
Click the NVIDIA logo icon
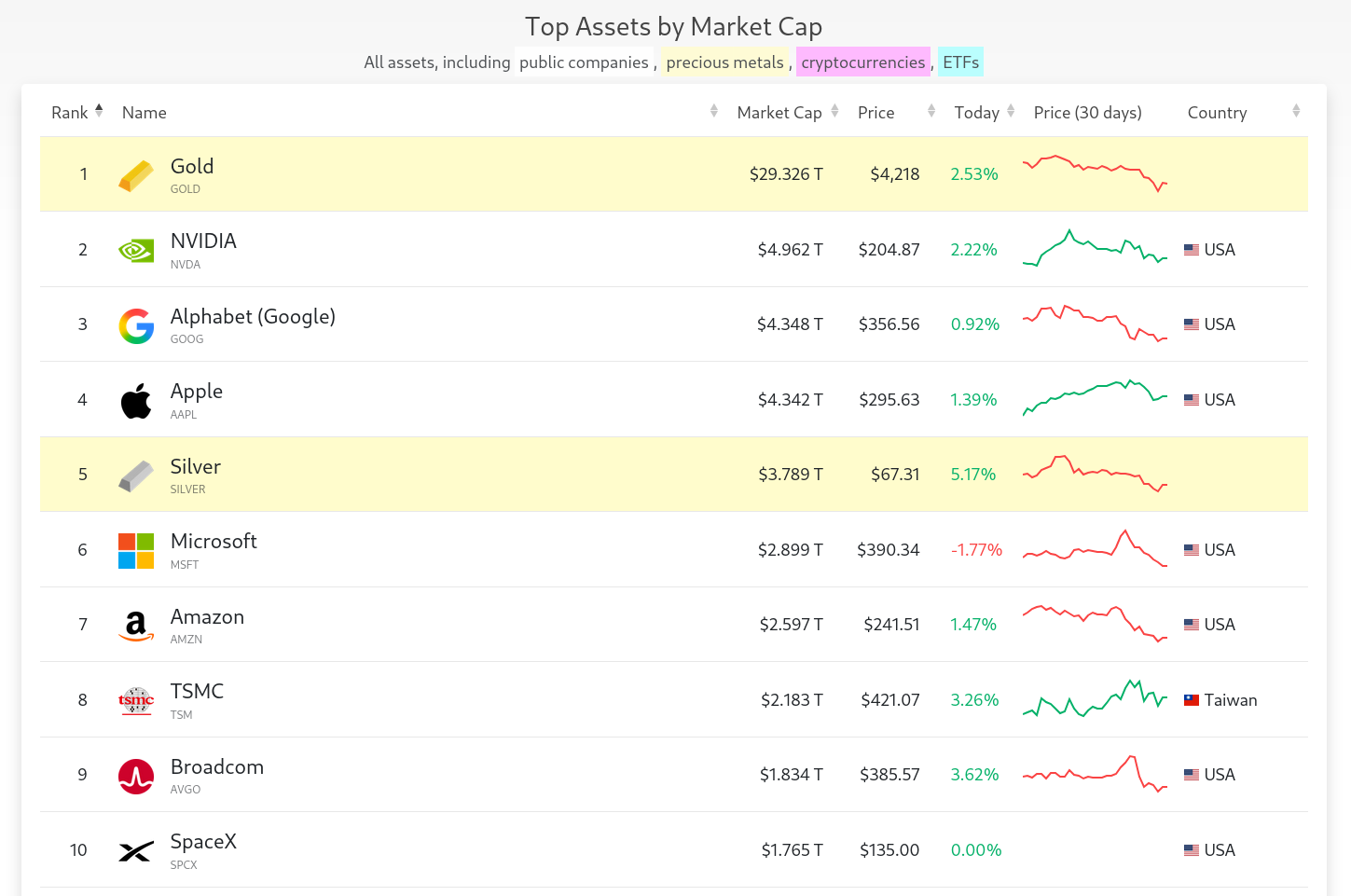click(x=136, y=250)
